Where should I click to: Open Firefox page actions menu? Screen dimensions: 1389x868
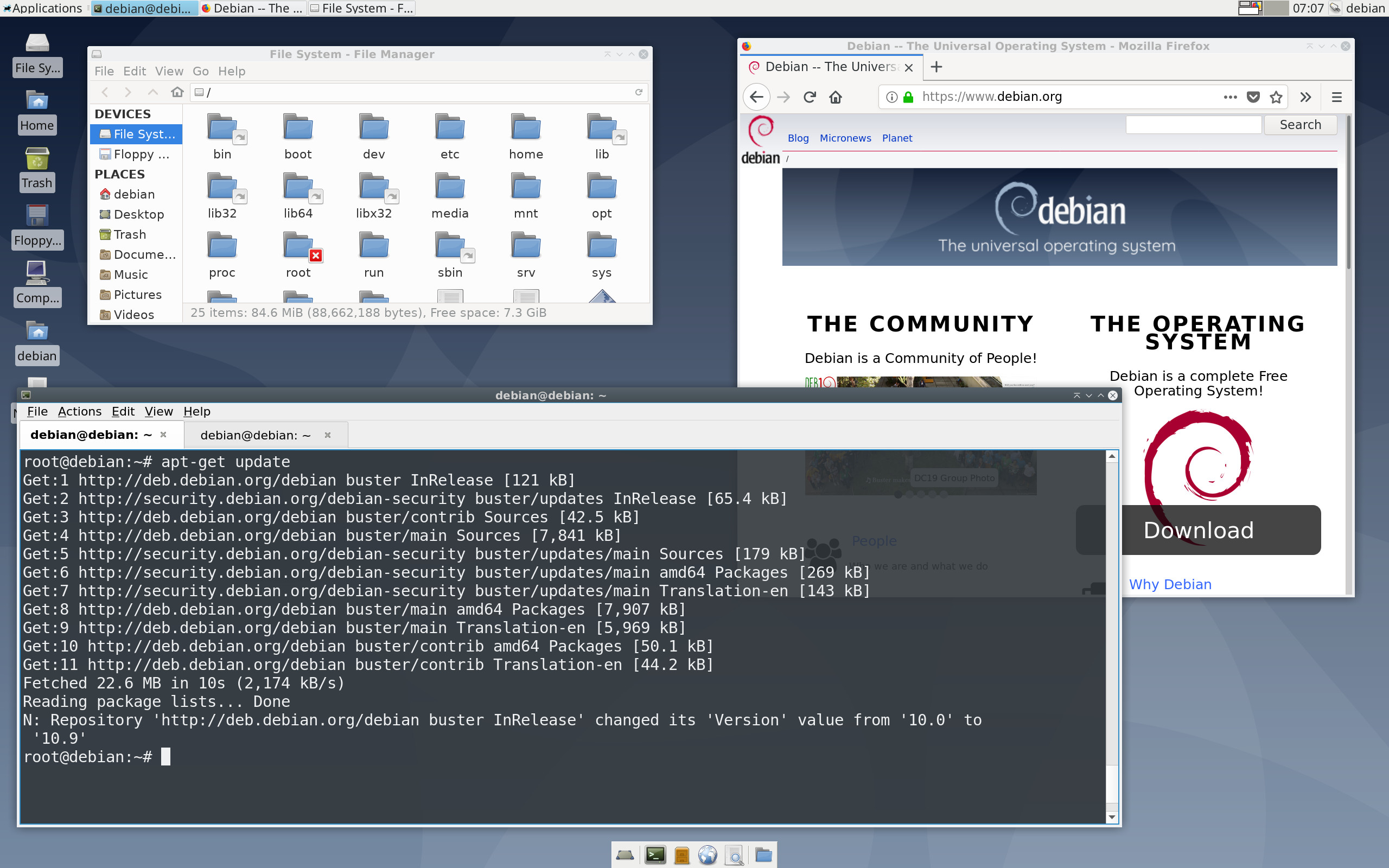(x=1230, y=97)
